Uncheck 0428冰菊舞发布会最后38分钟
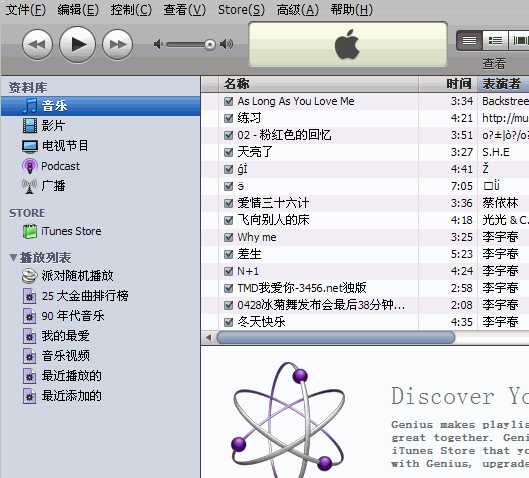Image resolution: width=529 pixels, height=478 pixels. click(229, 305)
